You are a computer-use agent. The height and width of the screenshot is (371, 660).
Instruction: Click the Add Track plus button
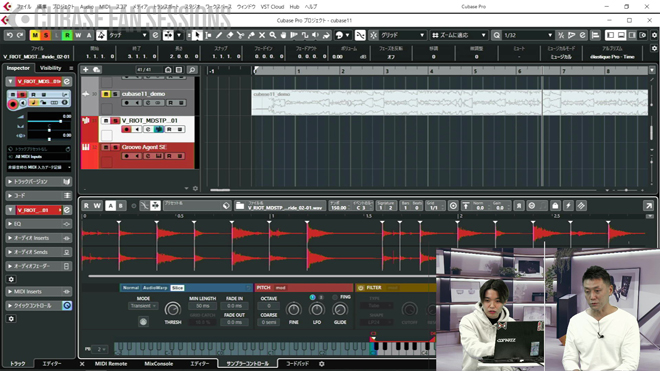click(x=85, y=69)
